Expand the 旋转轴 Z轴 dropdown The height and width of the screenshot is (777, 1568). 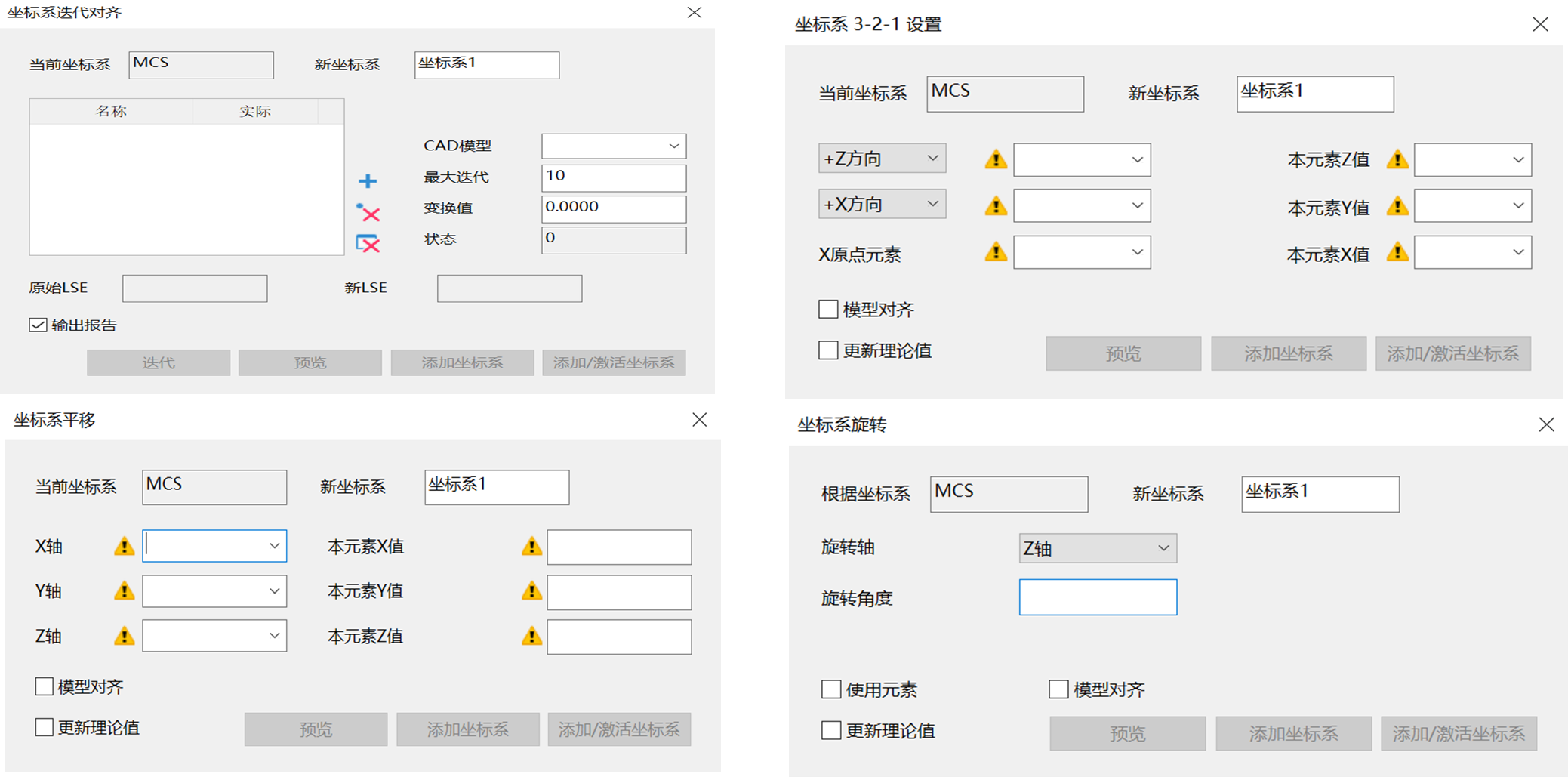coord(1097,548)
